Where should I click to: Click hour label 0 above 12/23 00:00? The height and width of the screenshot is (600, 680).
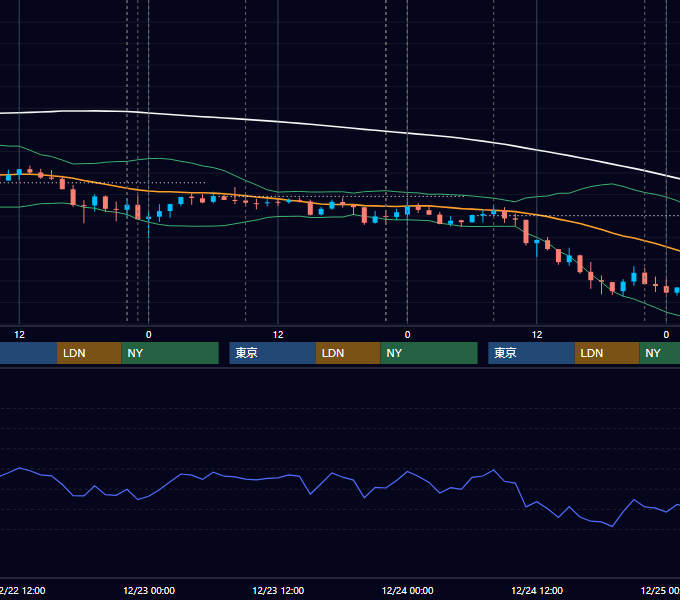[149, 335]
